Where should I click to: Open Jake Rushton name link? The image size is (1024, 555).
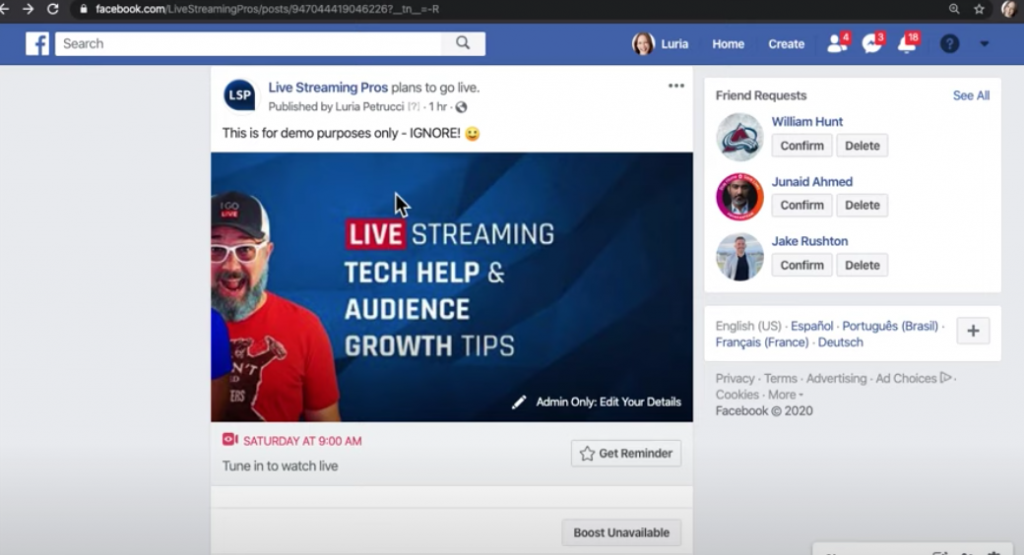[810, 241]
